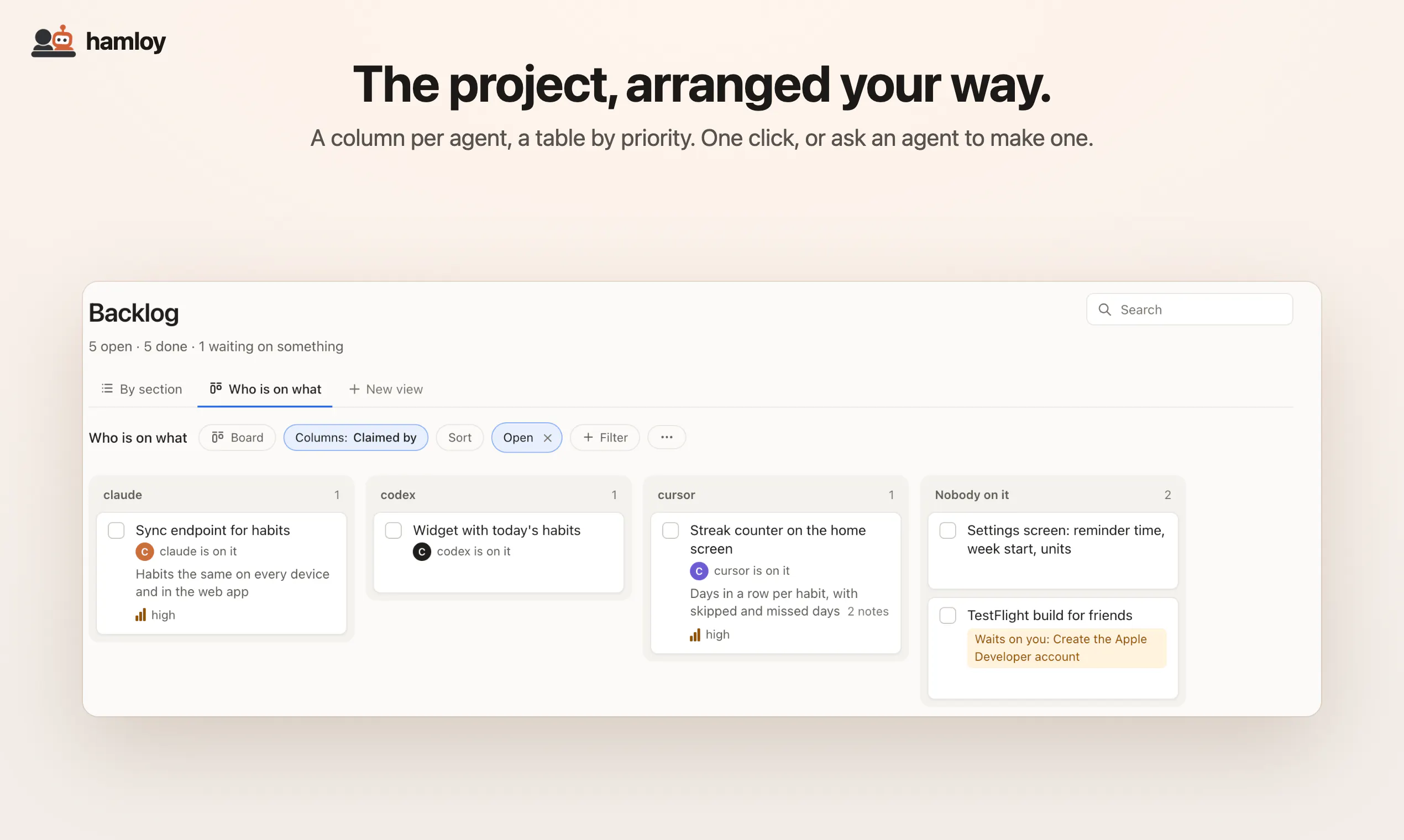Open the Settings screen card title
The image size is (1404, 840).
pyautogui.click(x=1066, y=539)
